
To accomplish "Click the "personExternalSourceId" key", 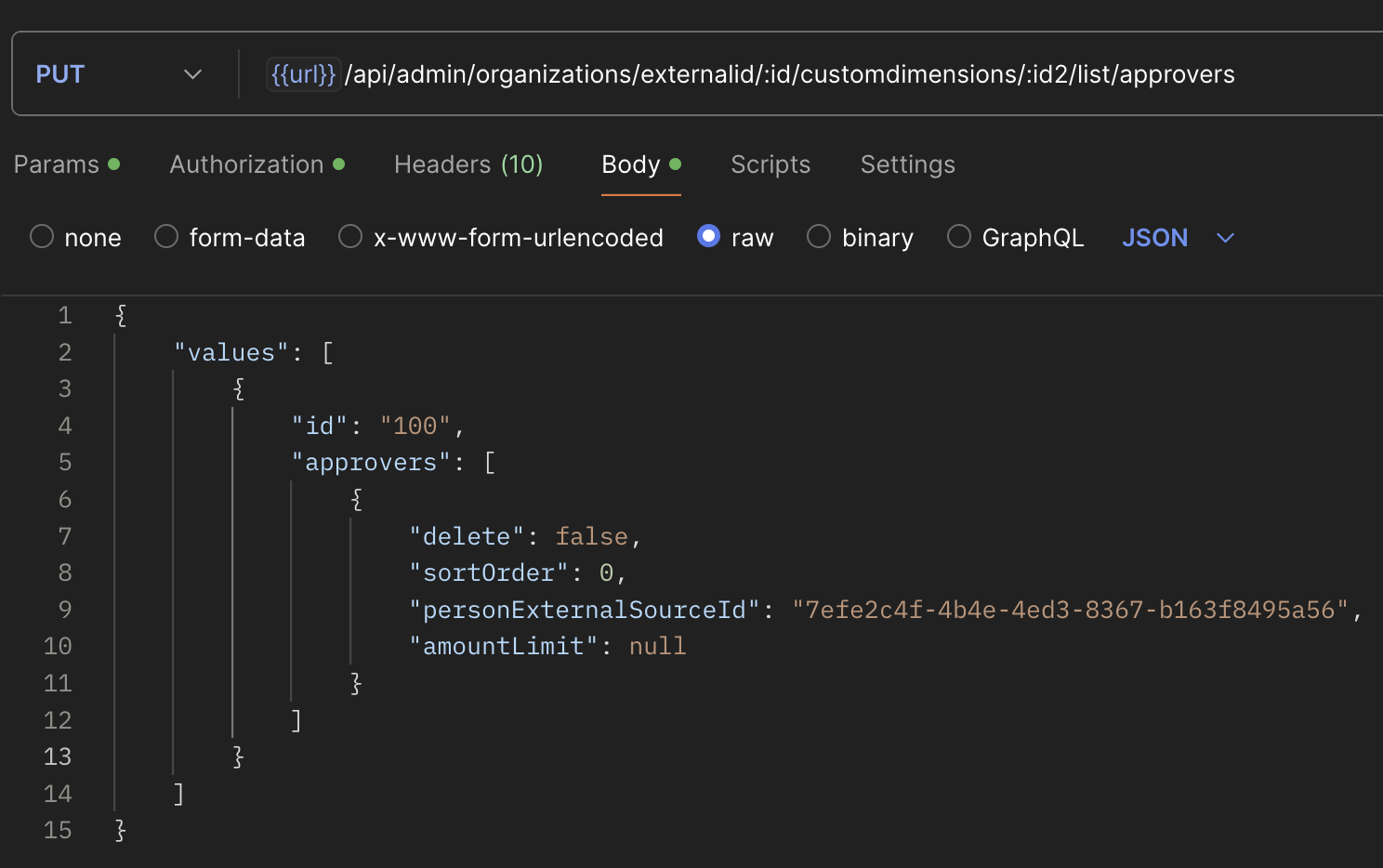I will click(585, 610).
